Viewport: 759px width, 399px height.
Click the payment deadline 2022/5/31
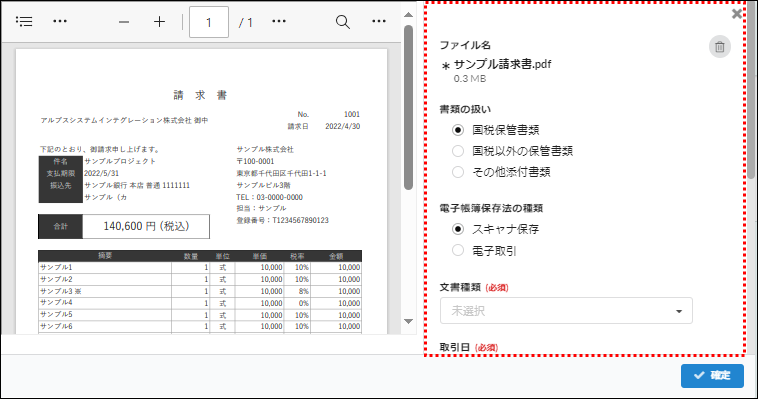[101, 173]
